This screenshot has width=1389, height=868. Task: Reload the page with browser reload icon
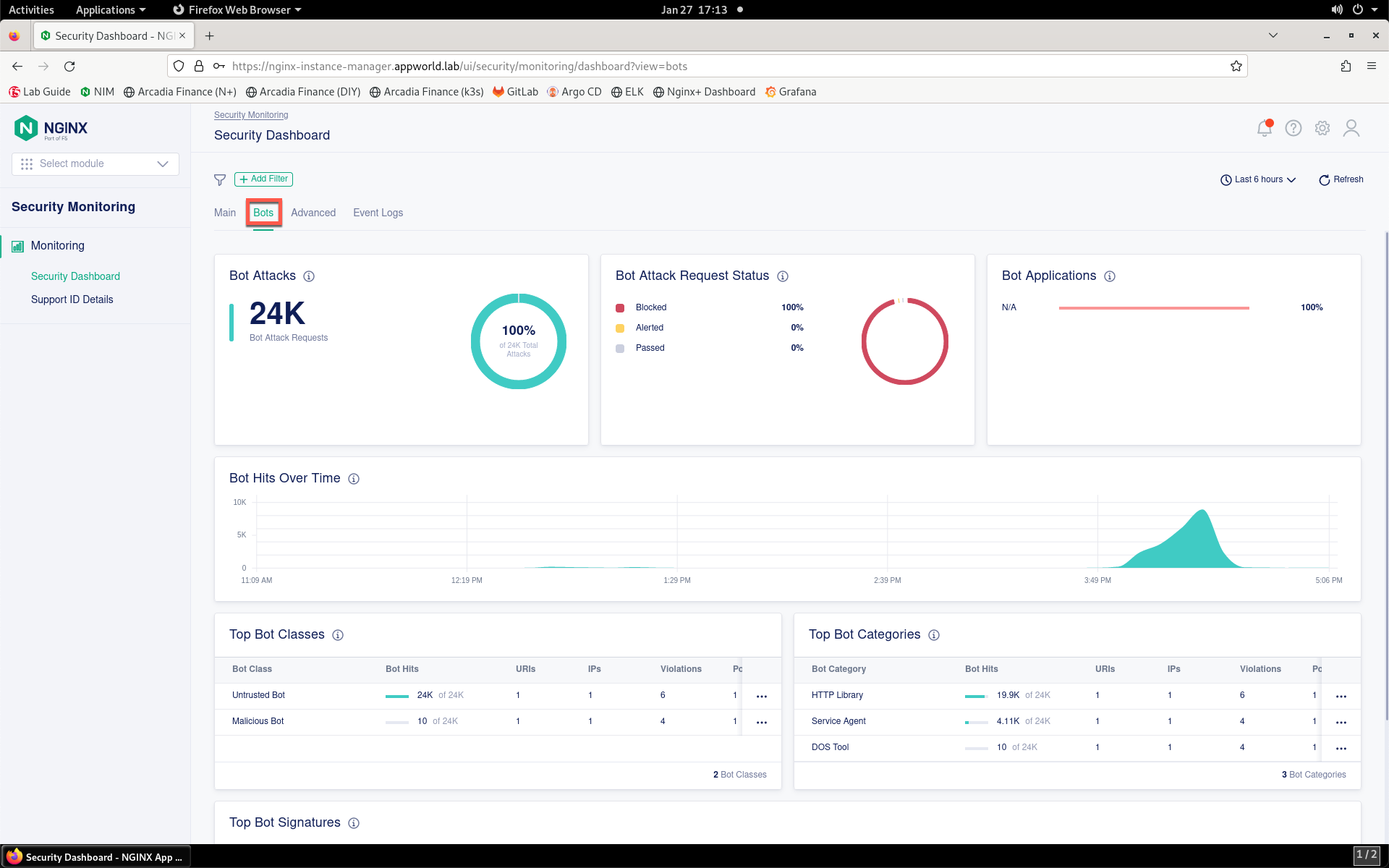69,66
